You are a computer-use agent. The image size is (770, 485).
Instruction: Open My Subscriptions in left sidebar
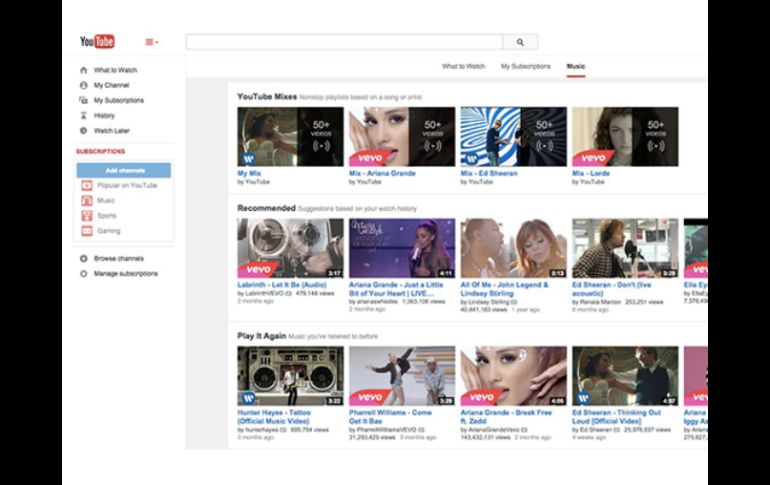click(119, 101)
